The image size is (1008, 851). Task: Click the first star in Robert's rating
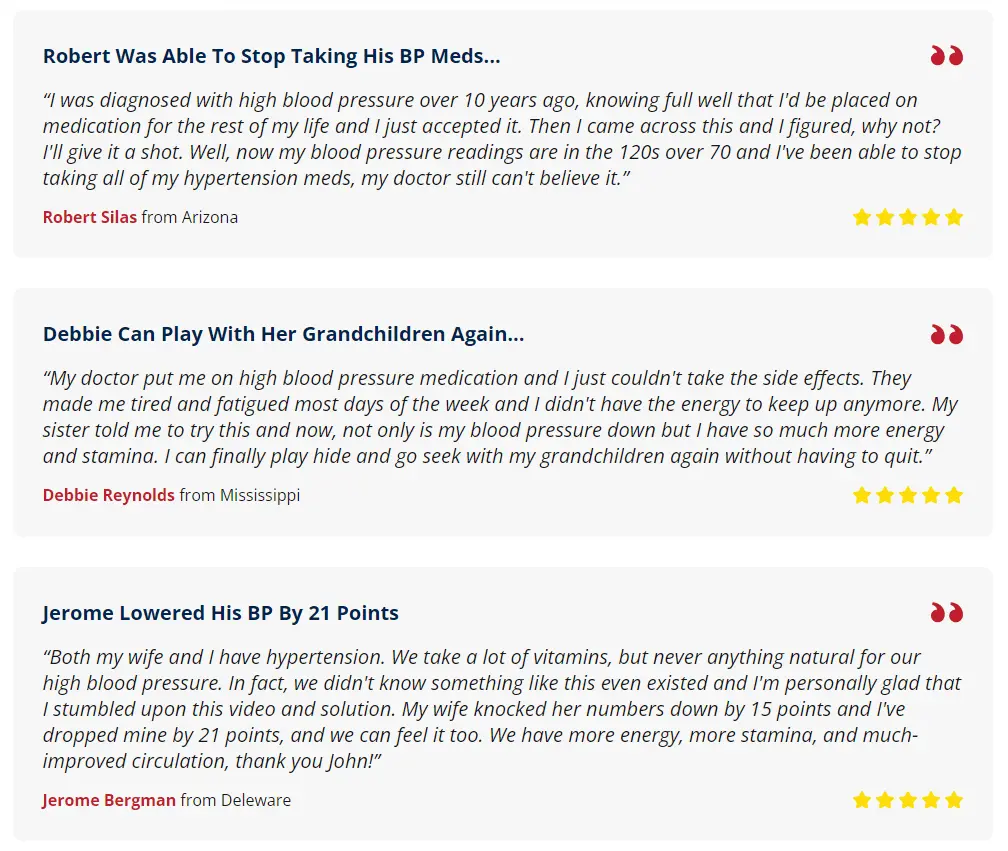coord(862,217)
